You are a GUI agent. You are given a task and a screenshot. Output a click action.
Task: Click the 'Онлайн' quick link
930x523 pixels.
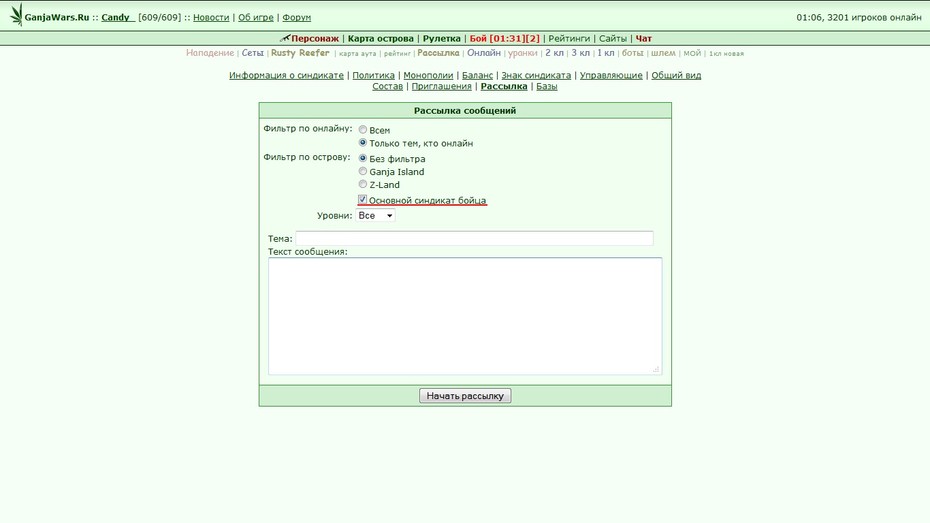pyautogui.click(x=483, y=53)
